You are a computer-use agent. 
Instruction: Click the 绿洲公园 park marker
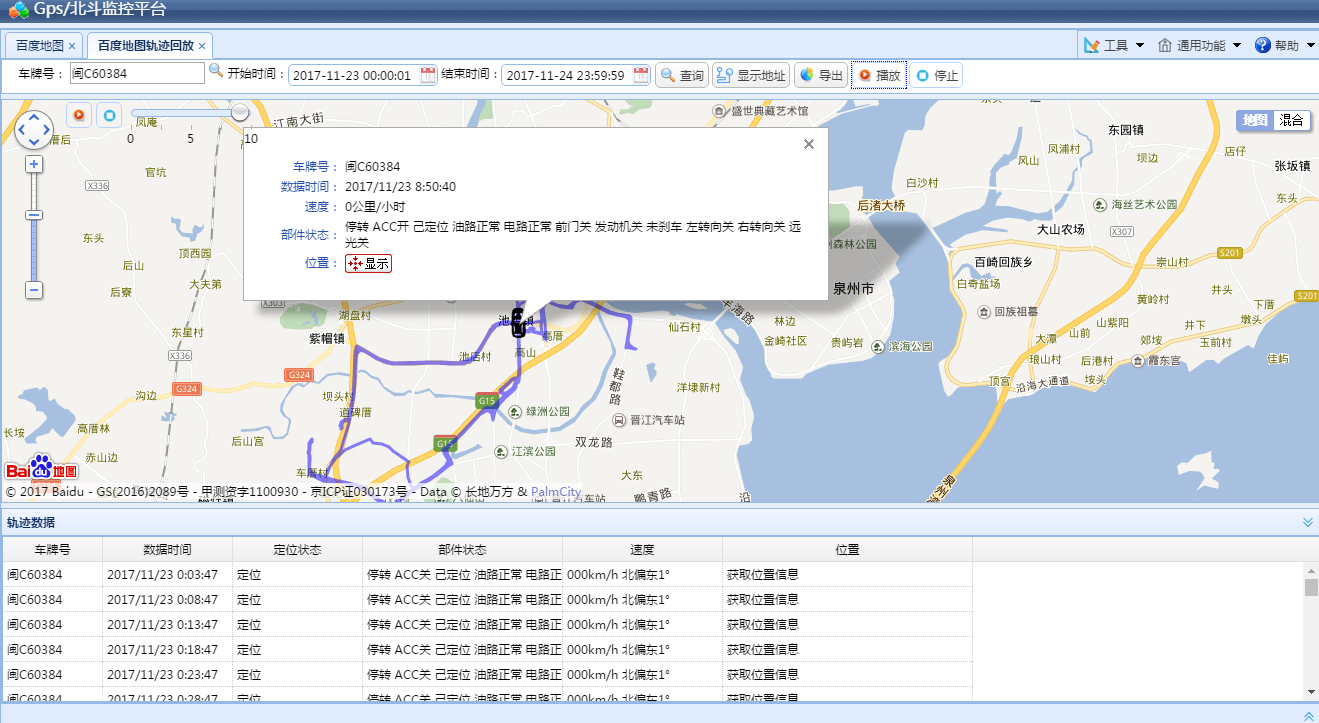[514, 411]
